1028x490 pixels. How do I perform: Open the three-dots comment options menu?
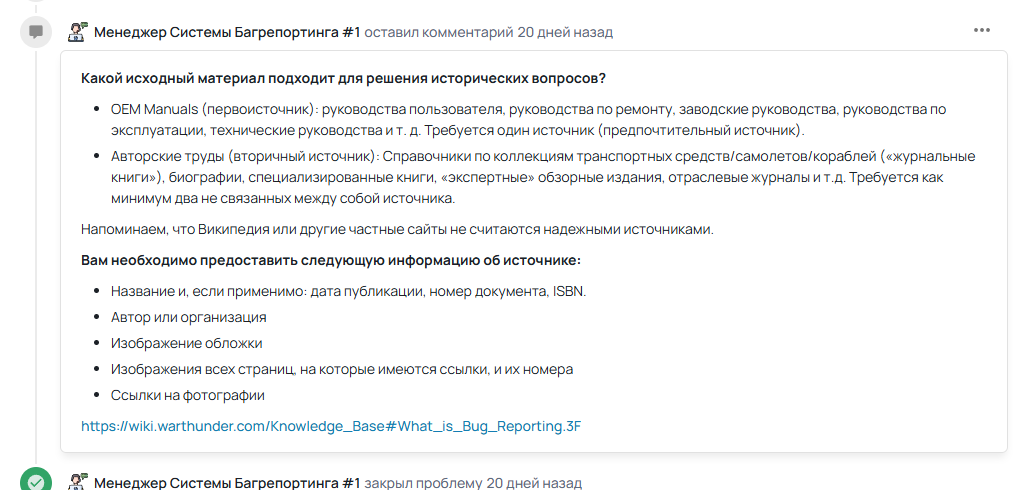point(981,31)
